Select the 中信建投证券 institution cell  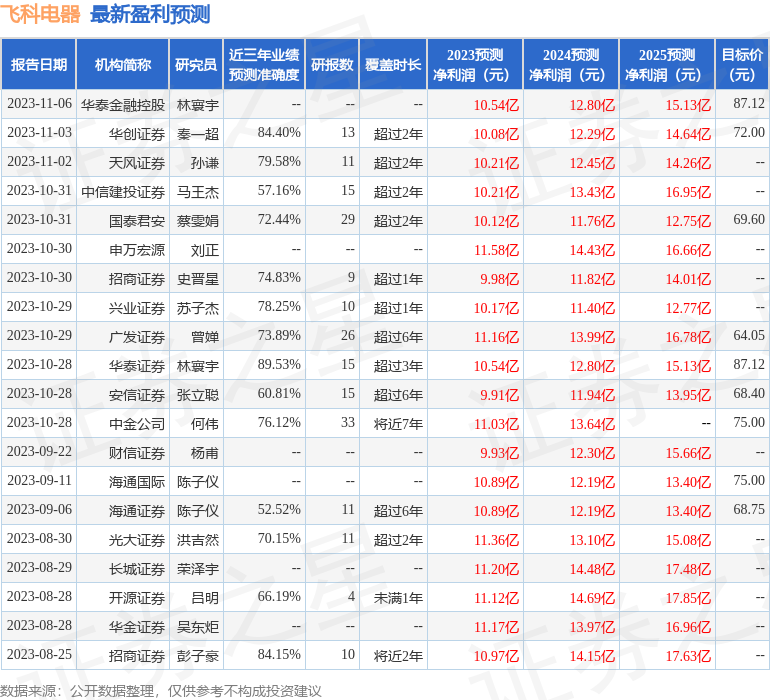tap(123, 192)
